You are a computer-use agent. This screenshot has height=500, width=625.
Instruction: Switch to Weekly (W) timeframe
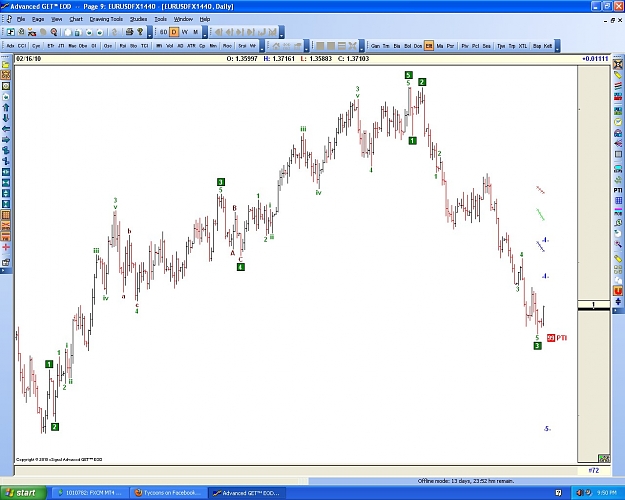tap(185, 32)
